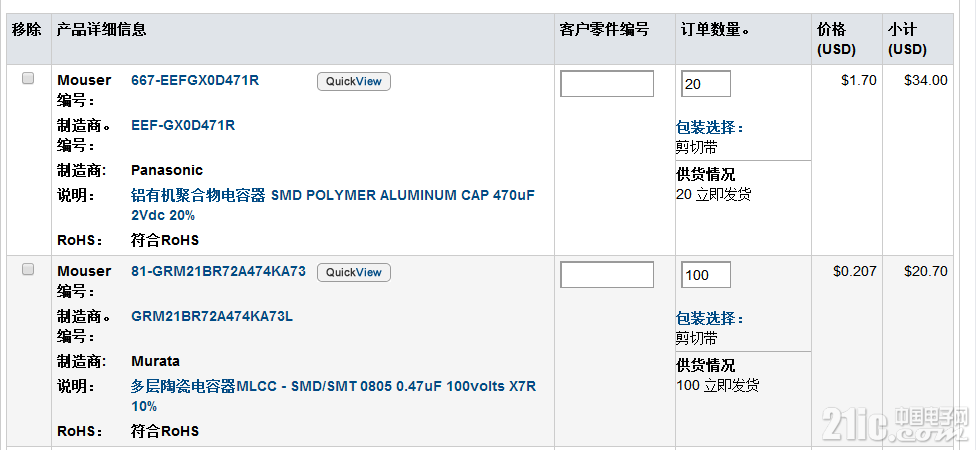The height and width of the screenshot is (450, 976).
Task: Click customer part number field, first row
Action: click(607, 84)
